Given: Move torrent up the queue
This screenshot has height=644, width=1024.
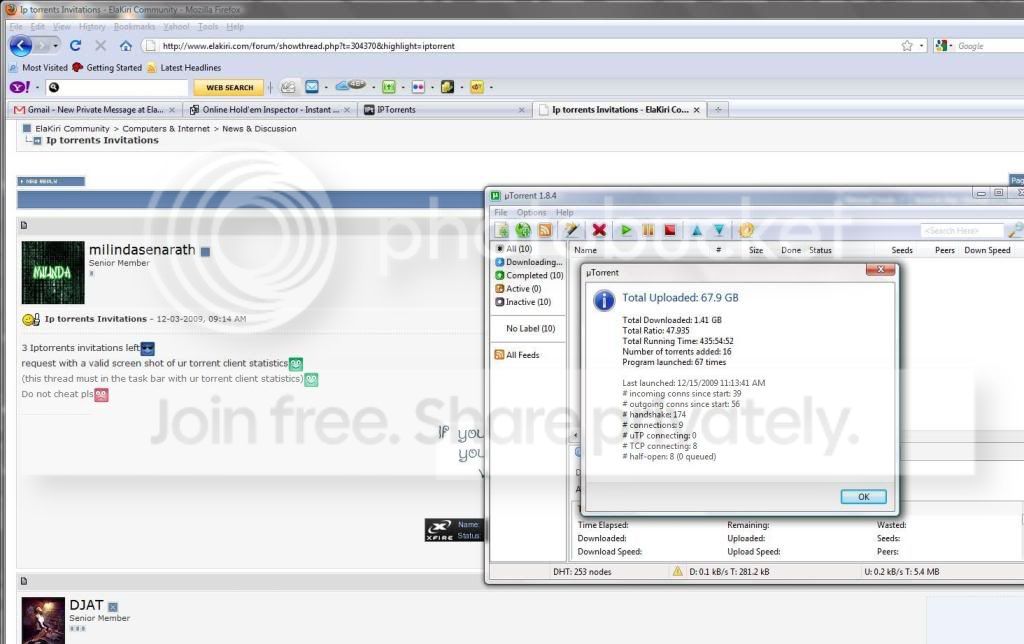Looking at the screenshot, I should pos(697,231).
